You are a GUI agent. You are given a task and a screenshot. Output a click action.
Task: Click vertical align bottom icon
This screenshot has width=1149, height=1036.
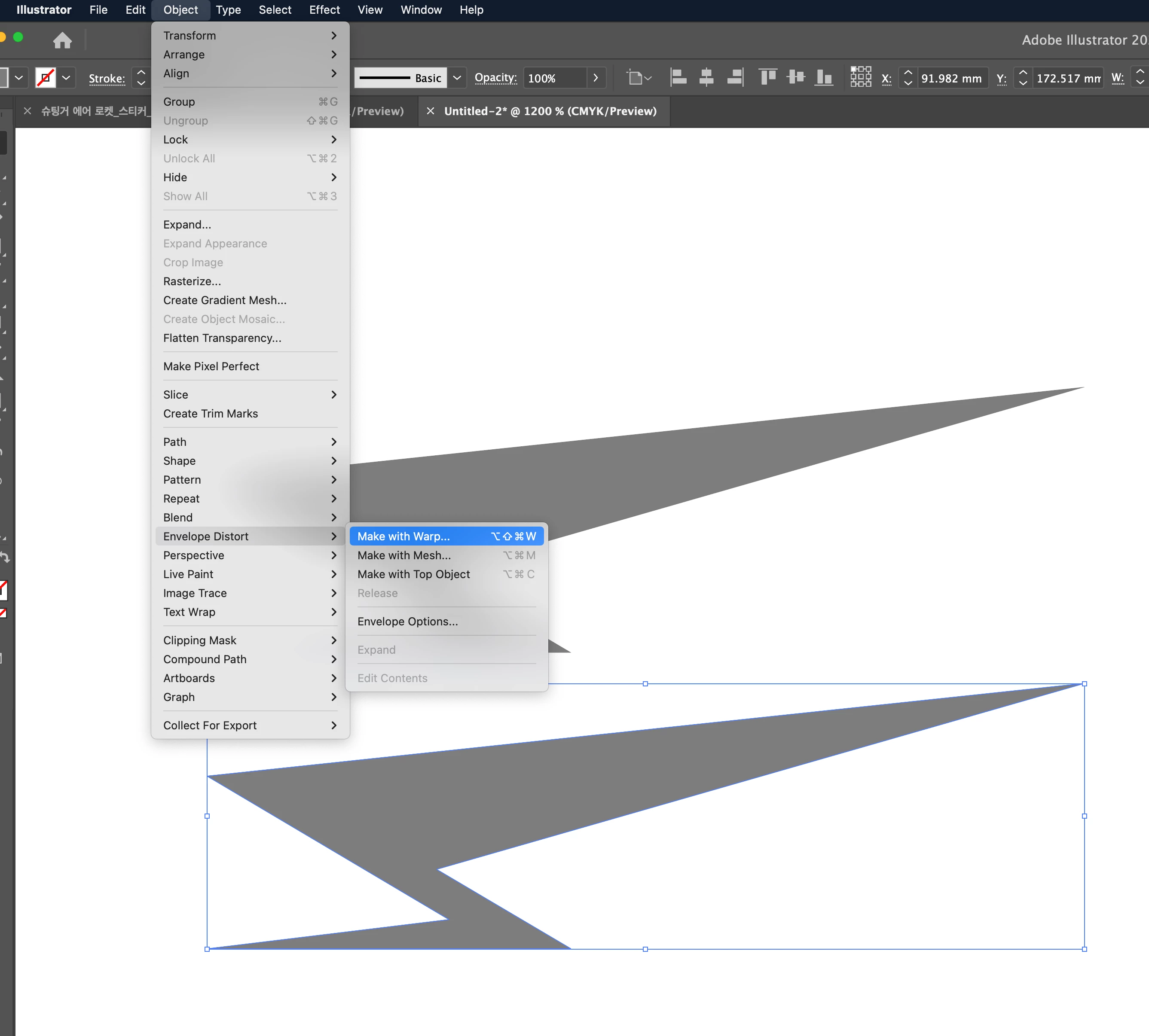(823, 77)
